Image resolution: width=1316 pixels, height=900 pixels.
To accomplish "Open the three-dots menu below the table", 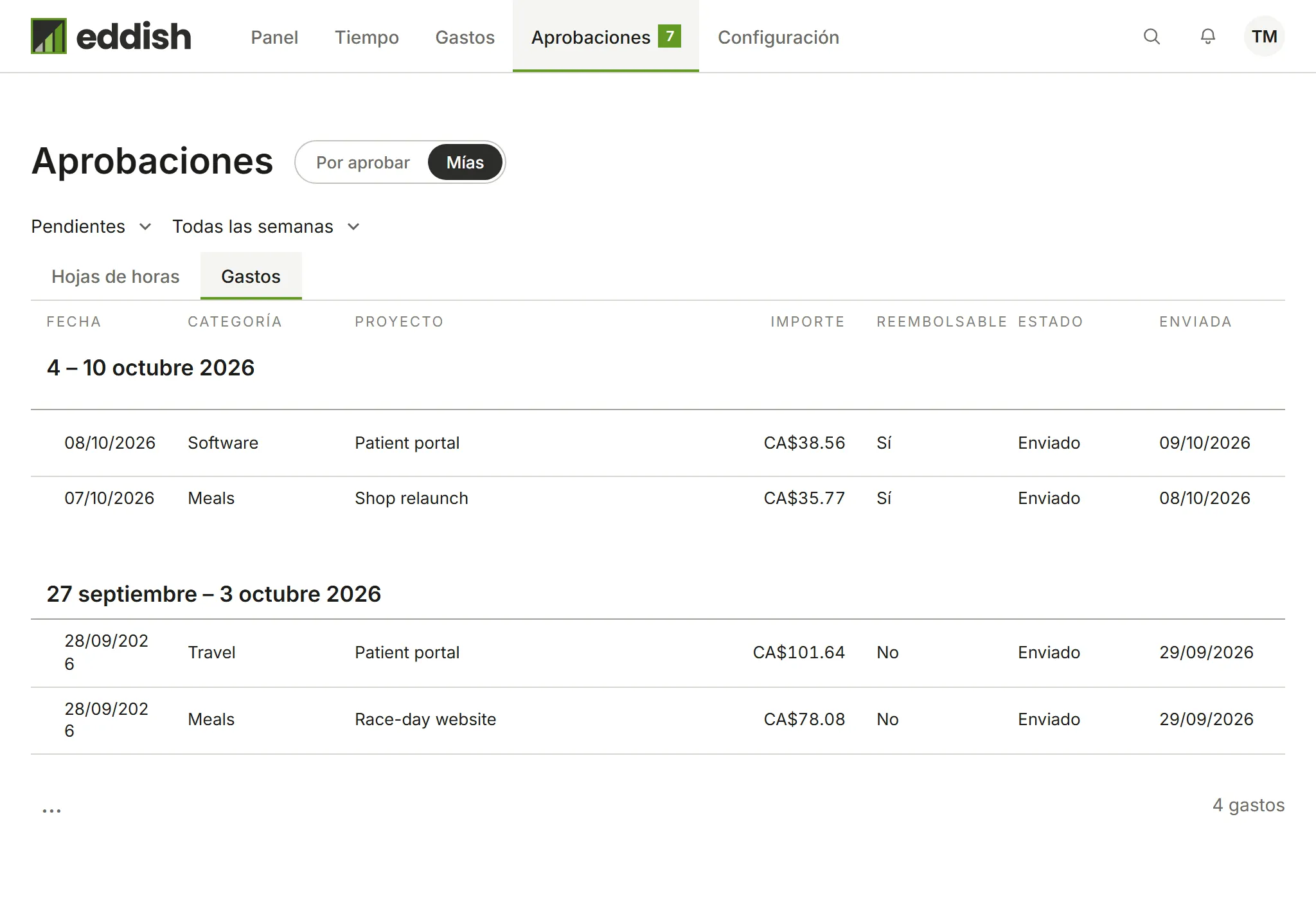I will (x=51, y=811).
